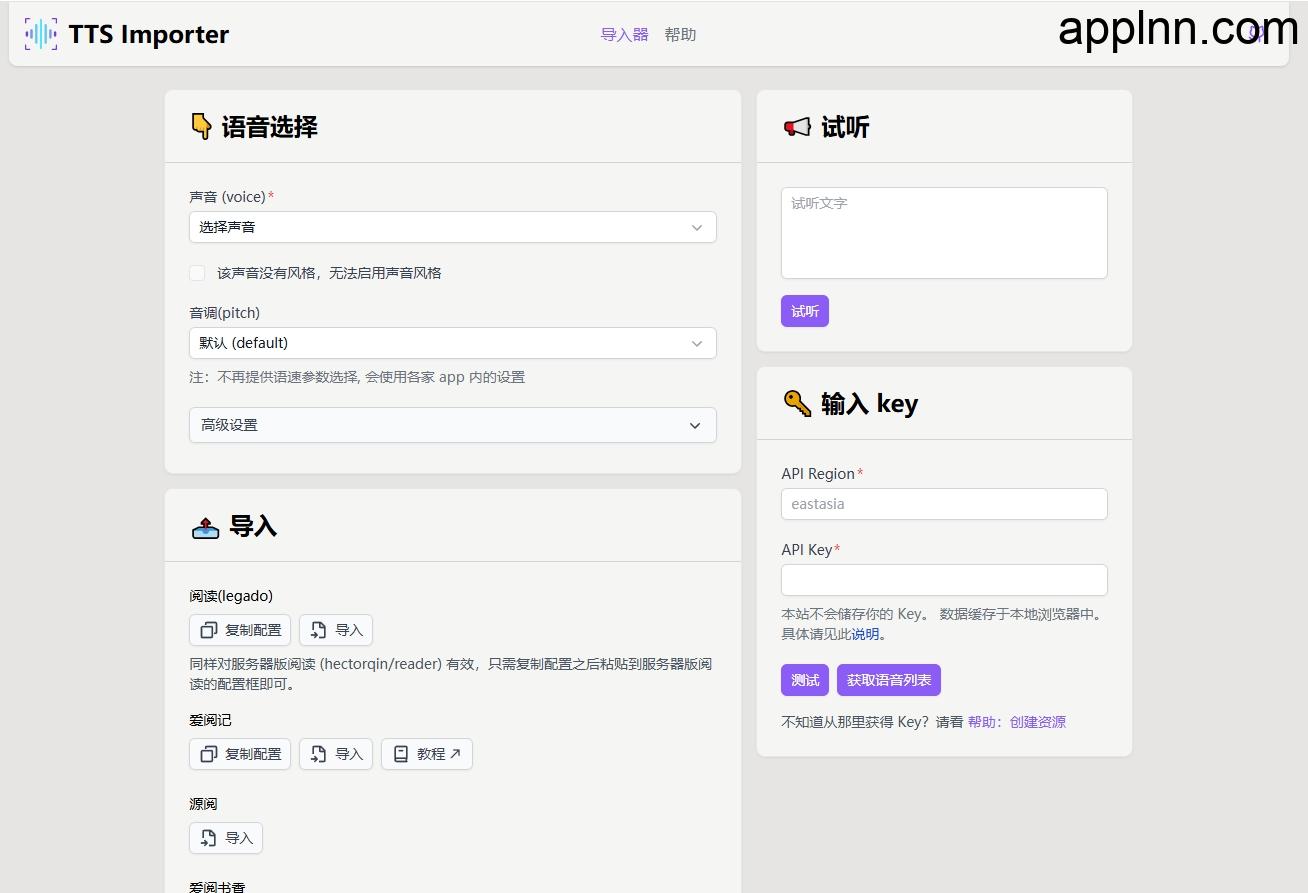The image size is (1308, 893).
Task: Click the 注：不再提供语速参数选择 note
Action: (x=357, y=377)
